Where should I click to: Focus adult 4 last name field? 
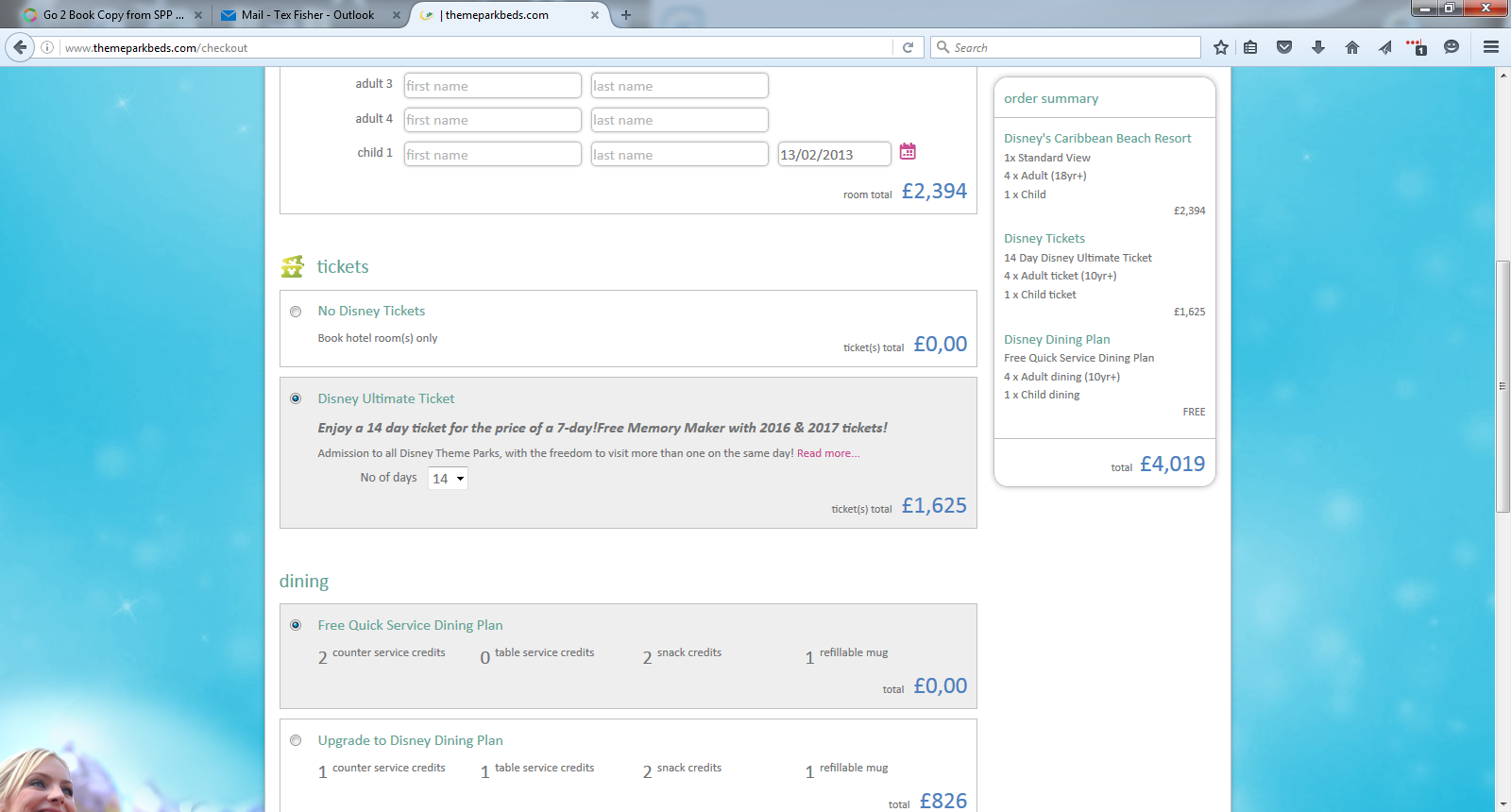[x=679, y=120]
